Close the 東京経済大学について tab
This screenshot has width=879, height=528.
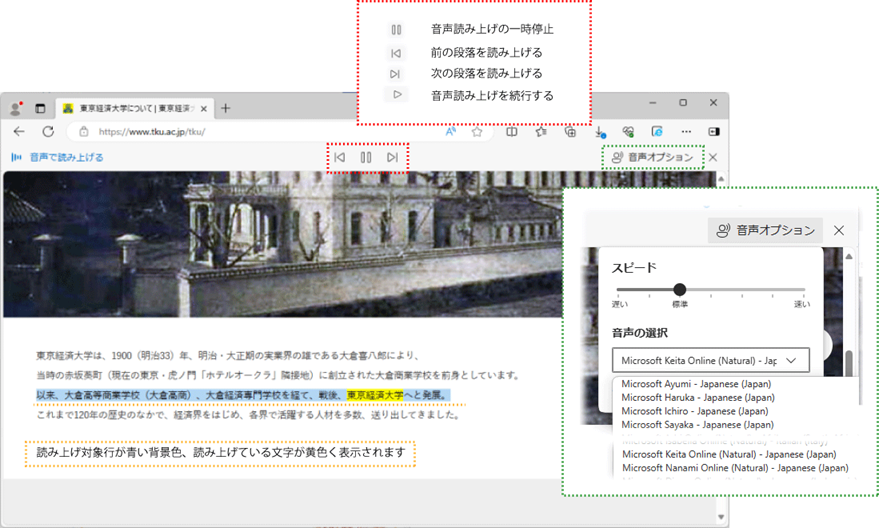203,109
